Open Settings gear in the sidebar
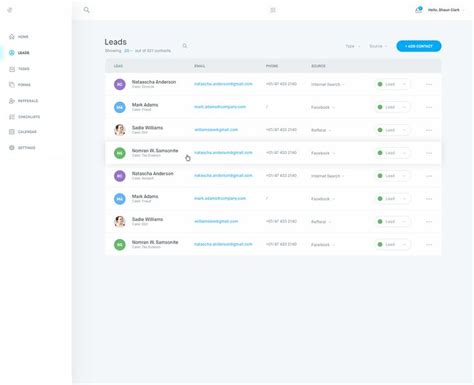The width and height of the screenshot is (474, 385). (x=12, y=148)
